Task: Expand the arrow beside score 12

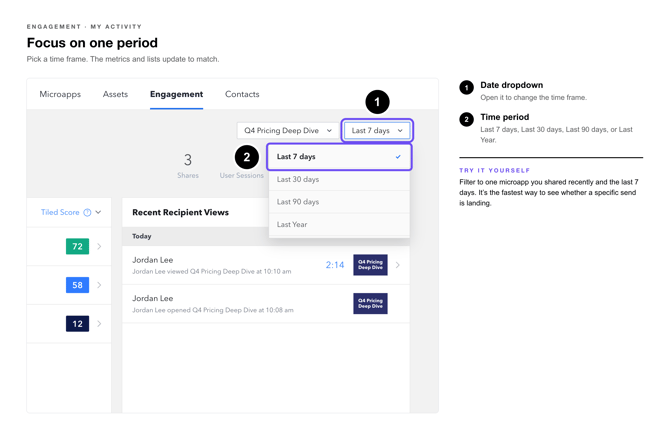Action: (99, 324)
